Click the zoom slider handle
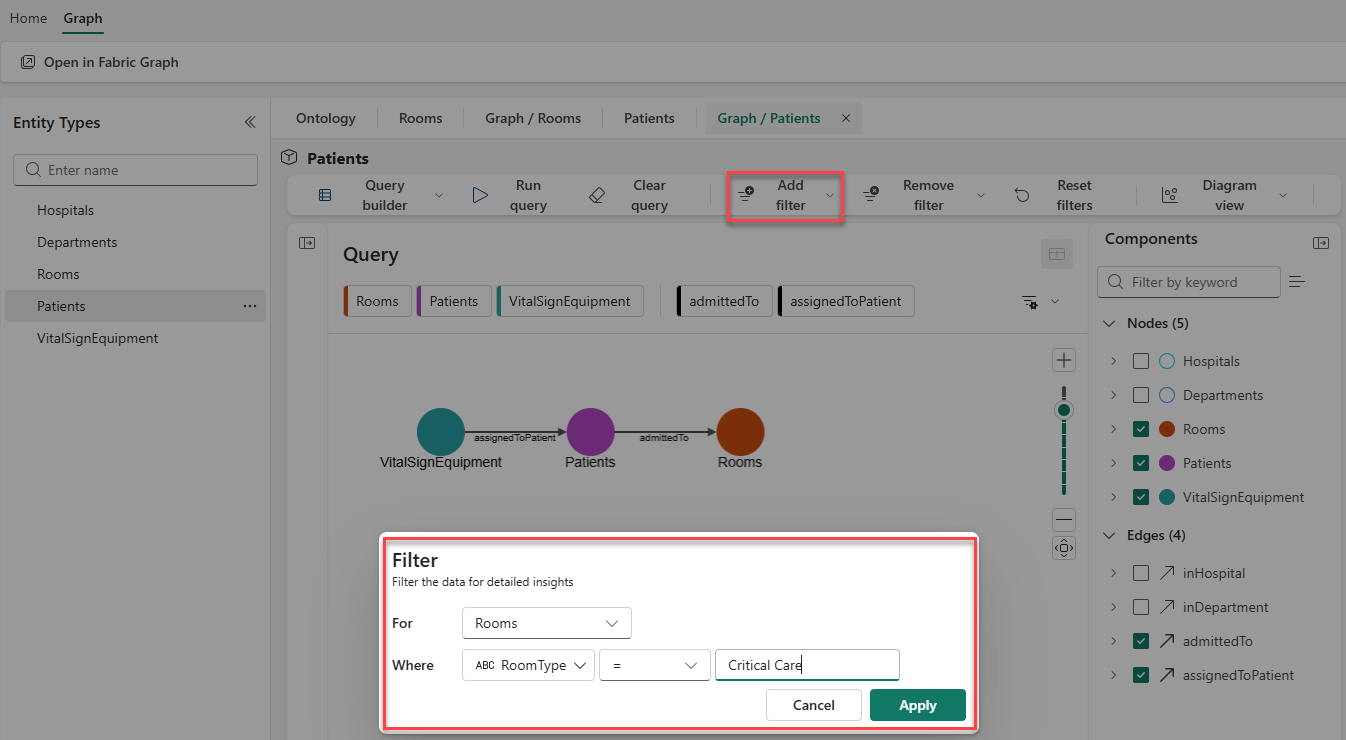 pyautogui.click(x=1064, y=410)
